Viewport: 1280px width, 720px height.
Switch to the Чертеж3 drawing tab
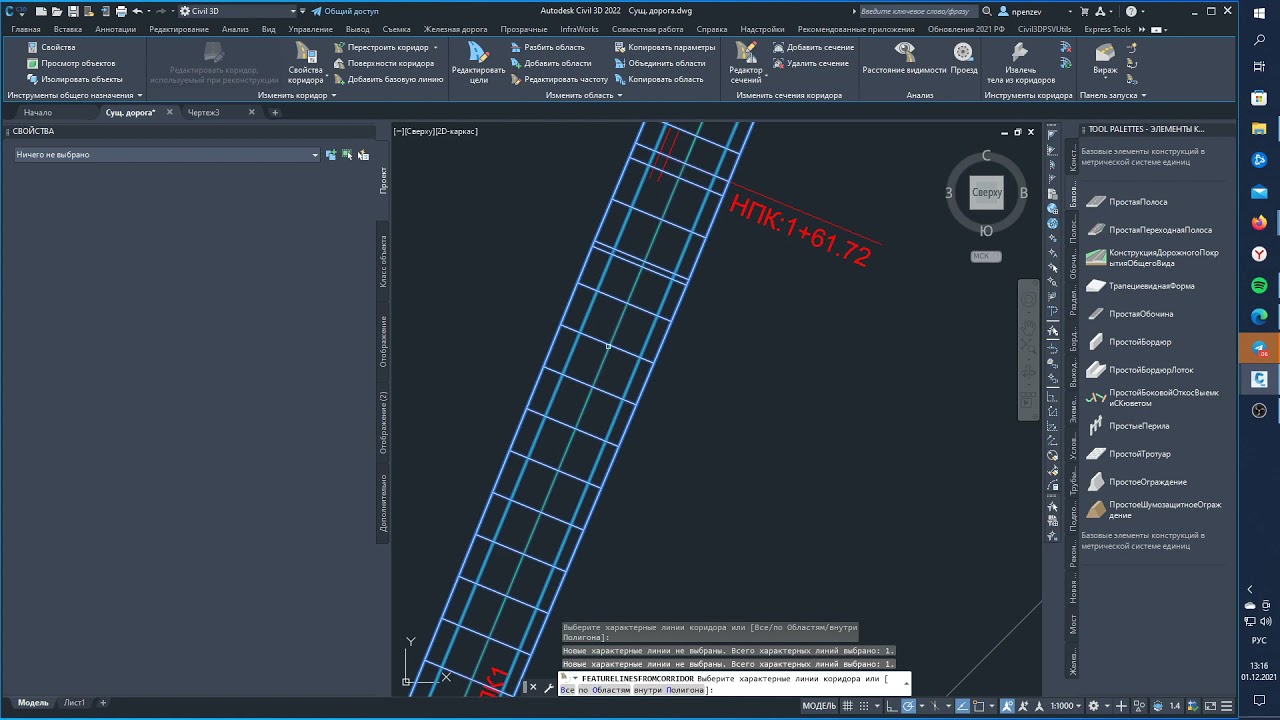203,112
